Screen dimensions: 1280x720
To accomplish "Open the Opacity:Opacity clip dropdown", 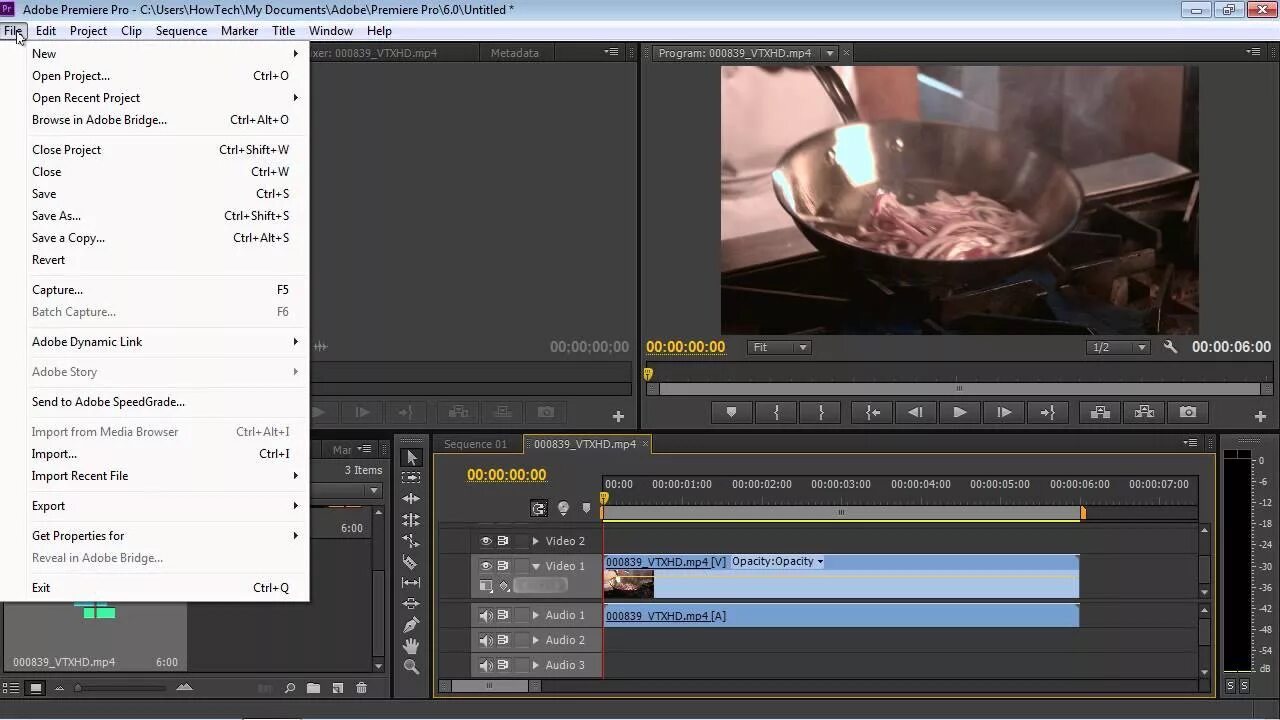I will click(777, 561).
